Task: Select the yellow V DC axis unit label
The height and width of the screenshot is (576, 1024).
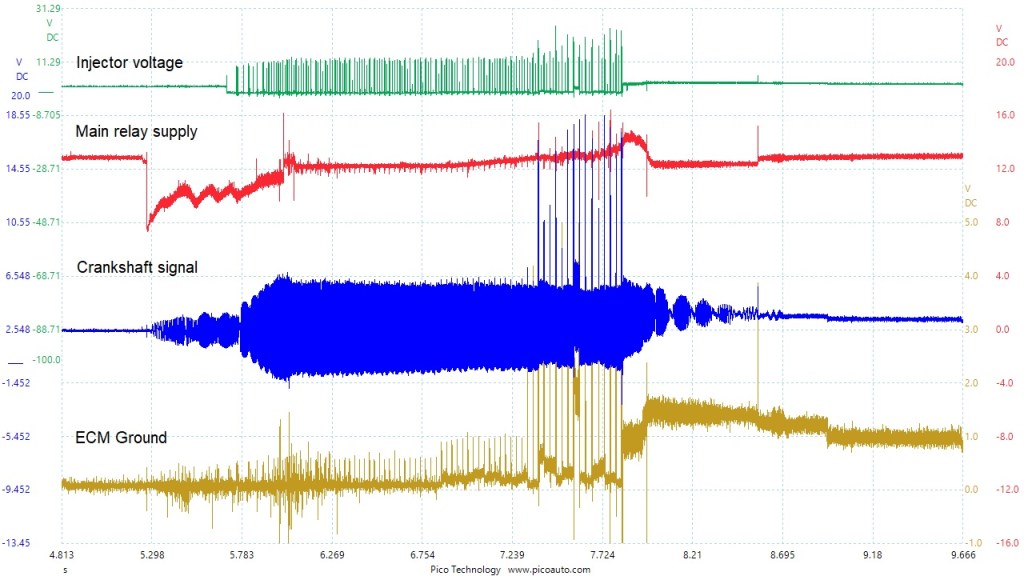Action: 970,195
